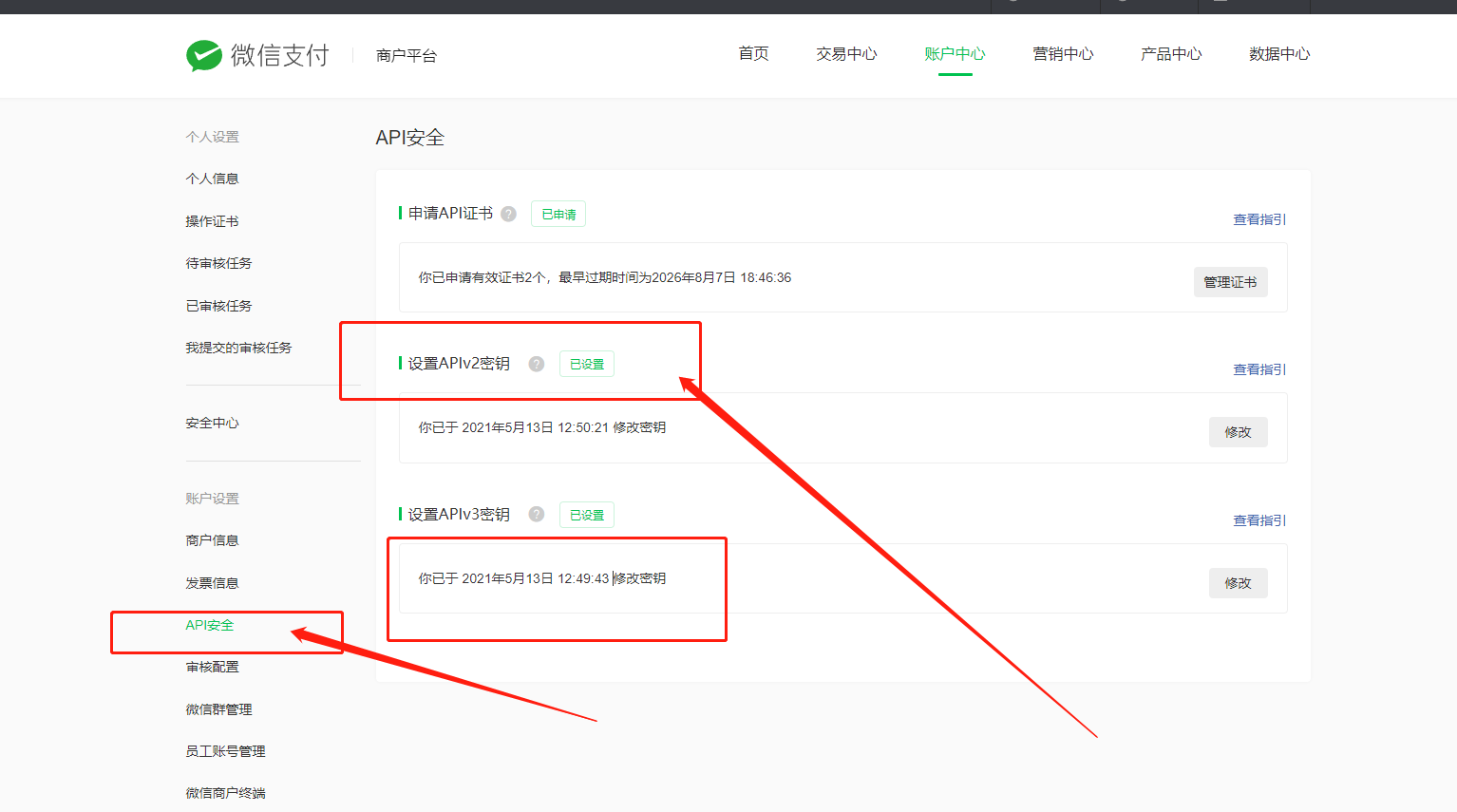Switch to 产品中心 tab
The height and width of the screenshot is (812, 1457).
pyautogui.click(x=1171, y=54)
